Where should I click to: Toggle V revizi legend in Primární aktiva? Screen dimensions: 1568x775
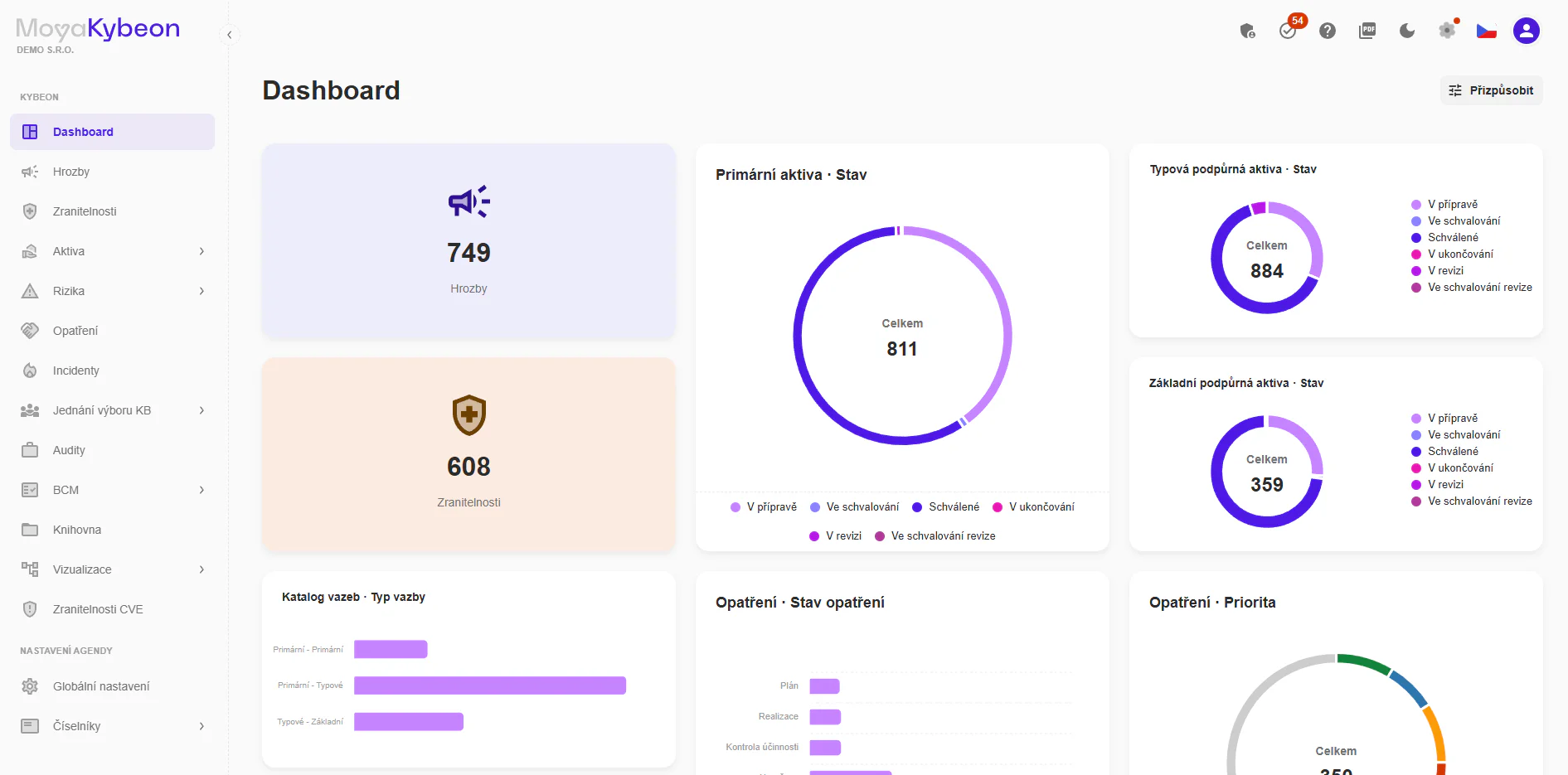point(835,536)
